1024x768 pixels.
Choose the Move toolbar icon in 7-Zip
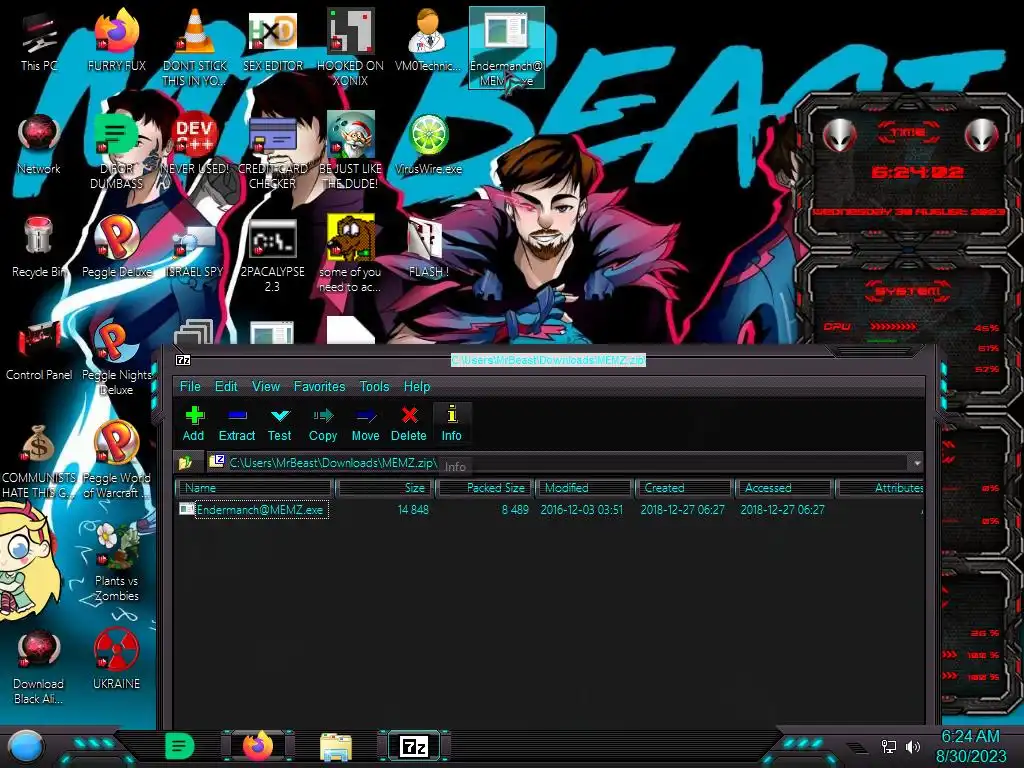(365, 423)
